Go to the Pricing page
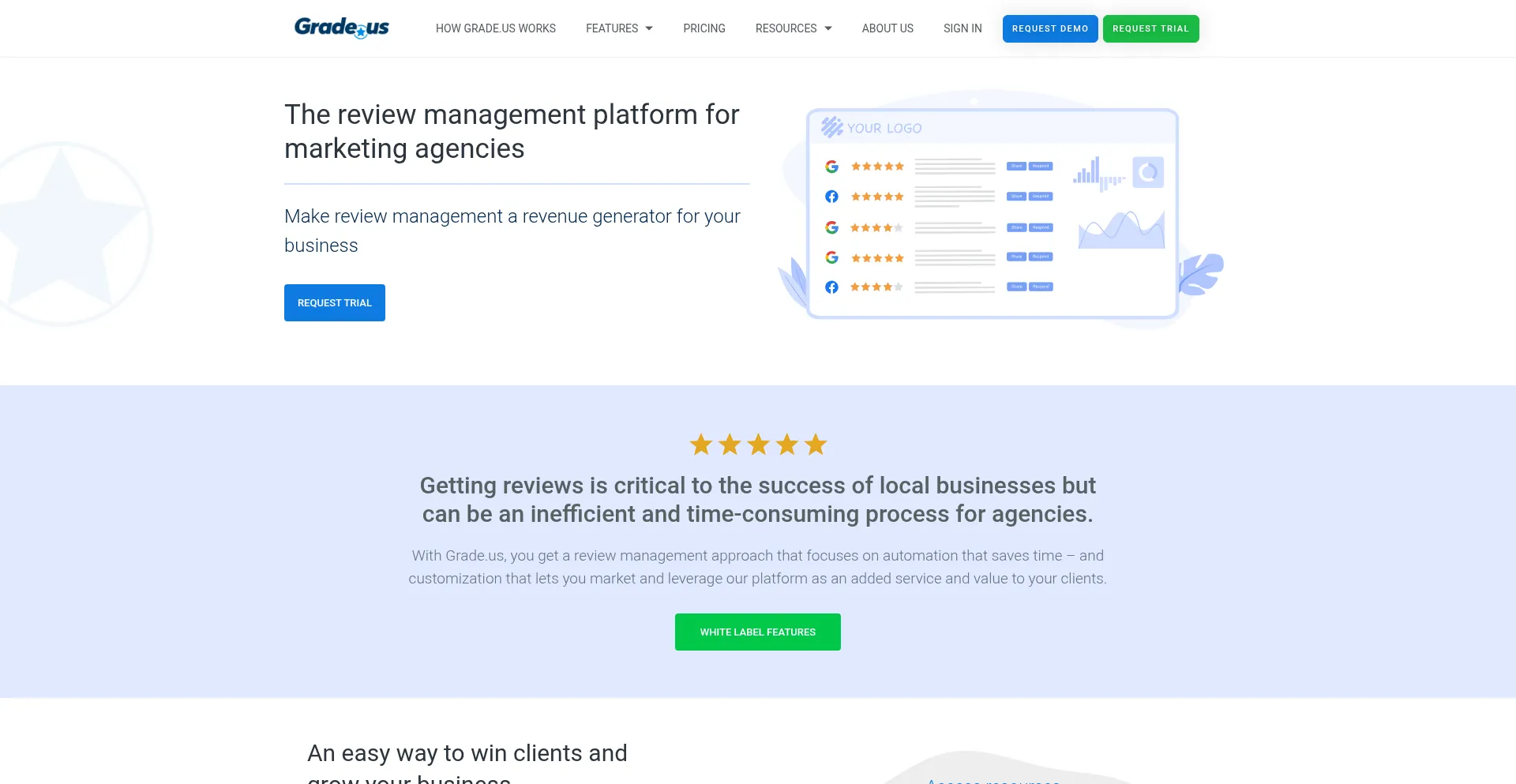 pos(704,28)
